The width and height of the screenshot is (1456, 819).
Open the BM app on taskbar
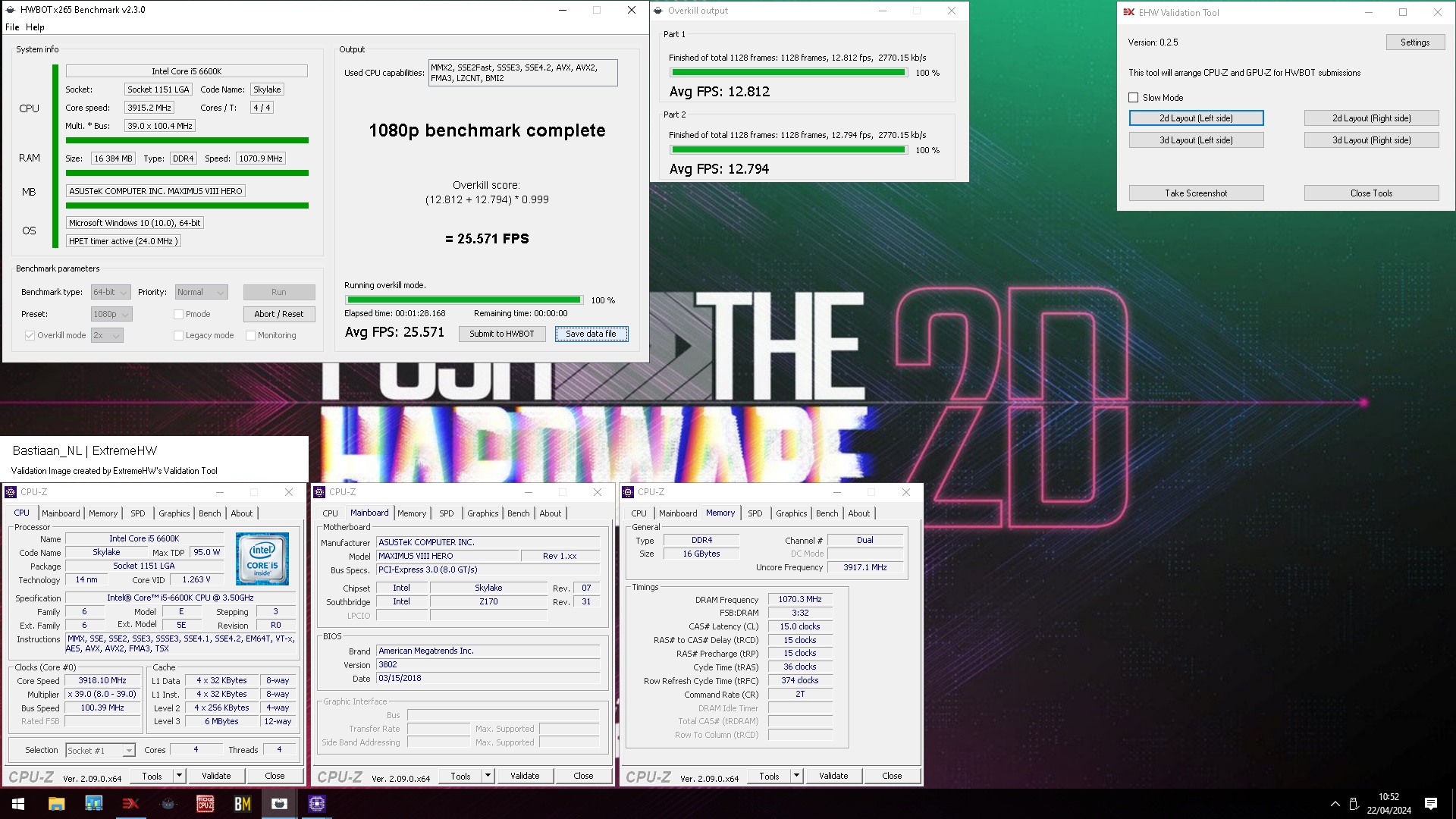[x=242, y=804]
